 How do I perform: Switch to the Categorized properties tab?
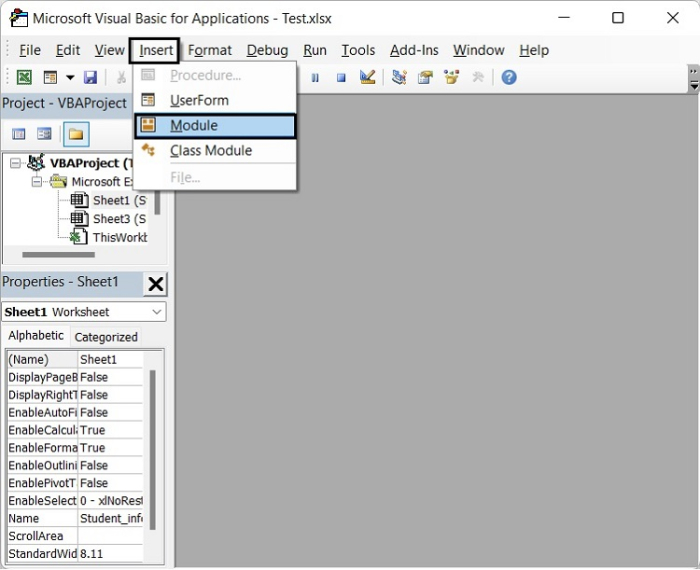click(x=106, y=337)
